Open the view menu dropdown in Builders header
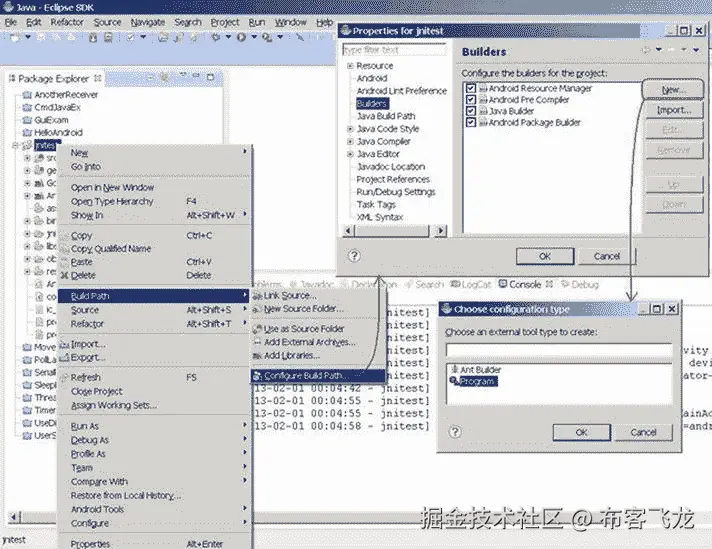 click(x=696, y=49)
